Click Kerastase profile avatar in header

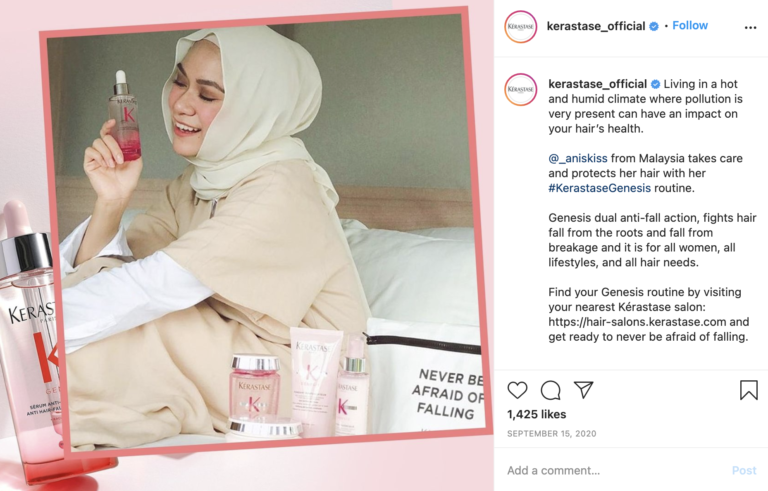coord(521,26)
